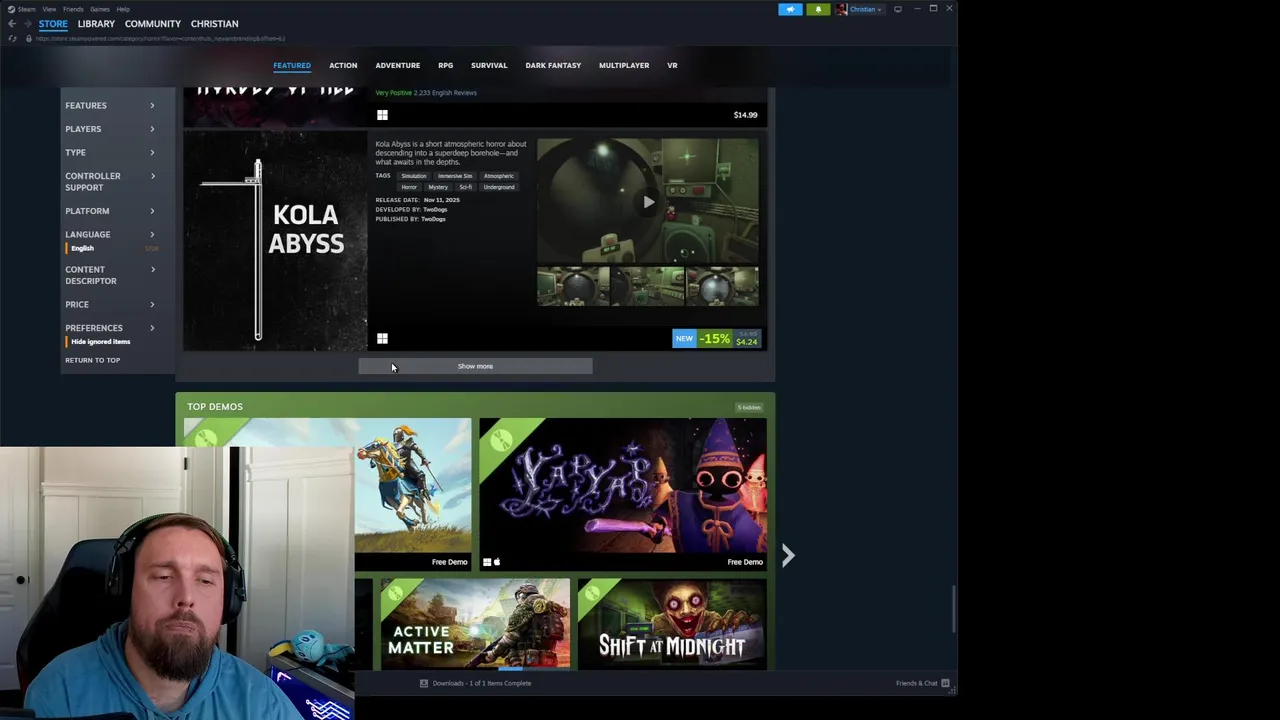This screenshot has height=720, width=1280.
Task: Toggle Big Picture mode icon
Action: point(897,9)
